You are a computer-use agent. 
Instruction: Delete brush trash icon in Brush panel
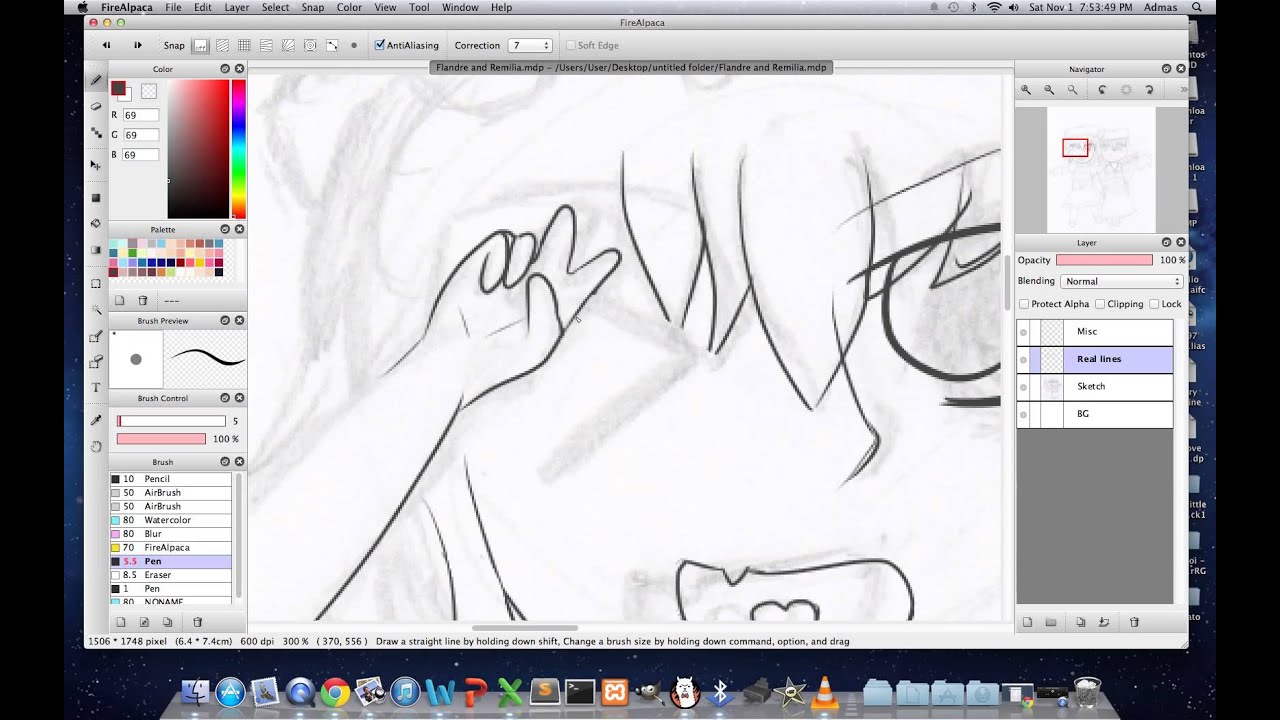point(197,622)
